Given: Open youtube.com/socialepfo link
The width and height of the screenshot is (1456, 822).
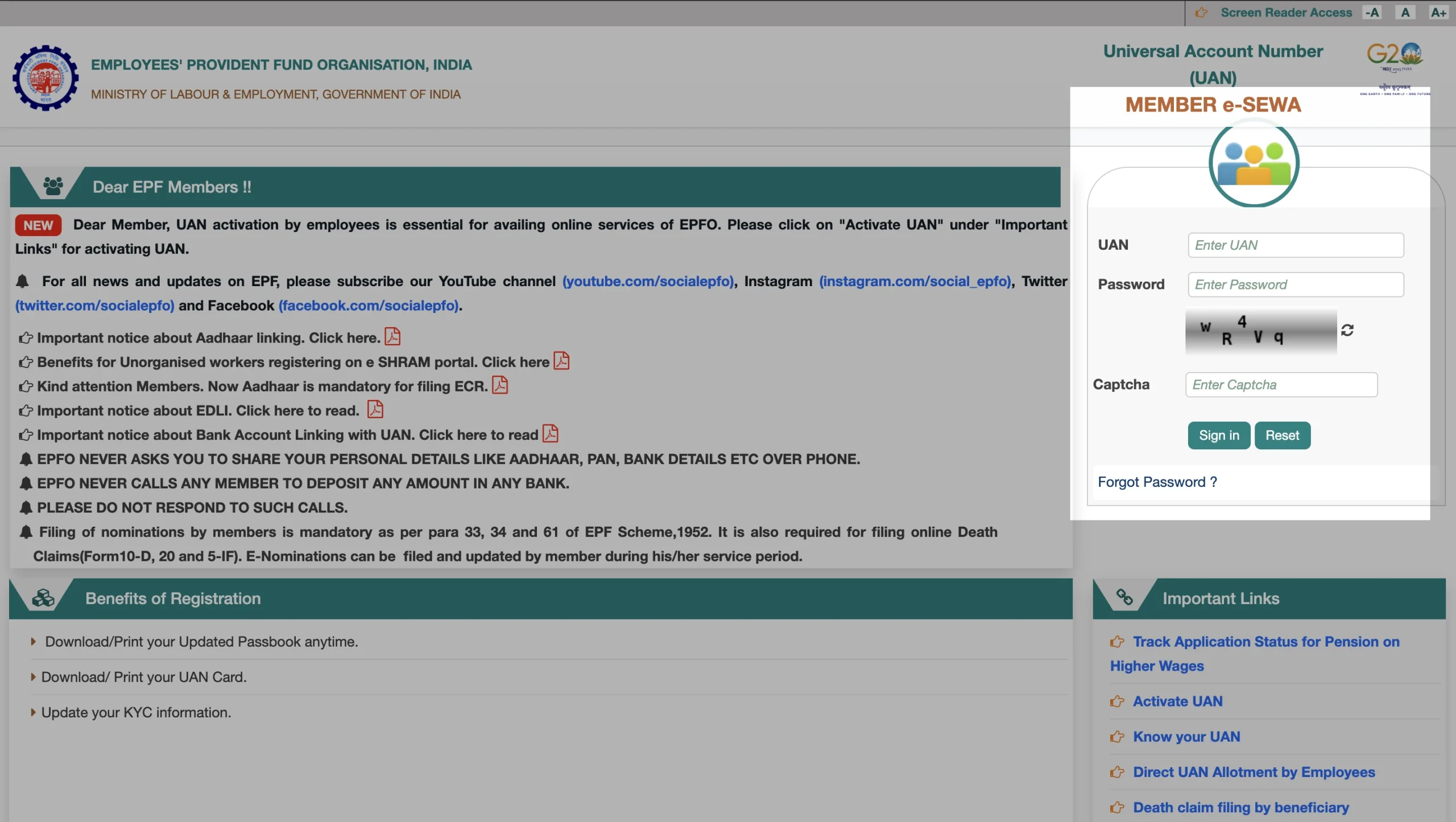Looking at the screenshot, I should tap(648, 281).
